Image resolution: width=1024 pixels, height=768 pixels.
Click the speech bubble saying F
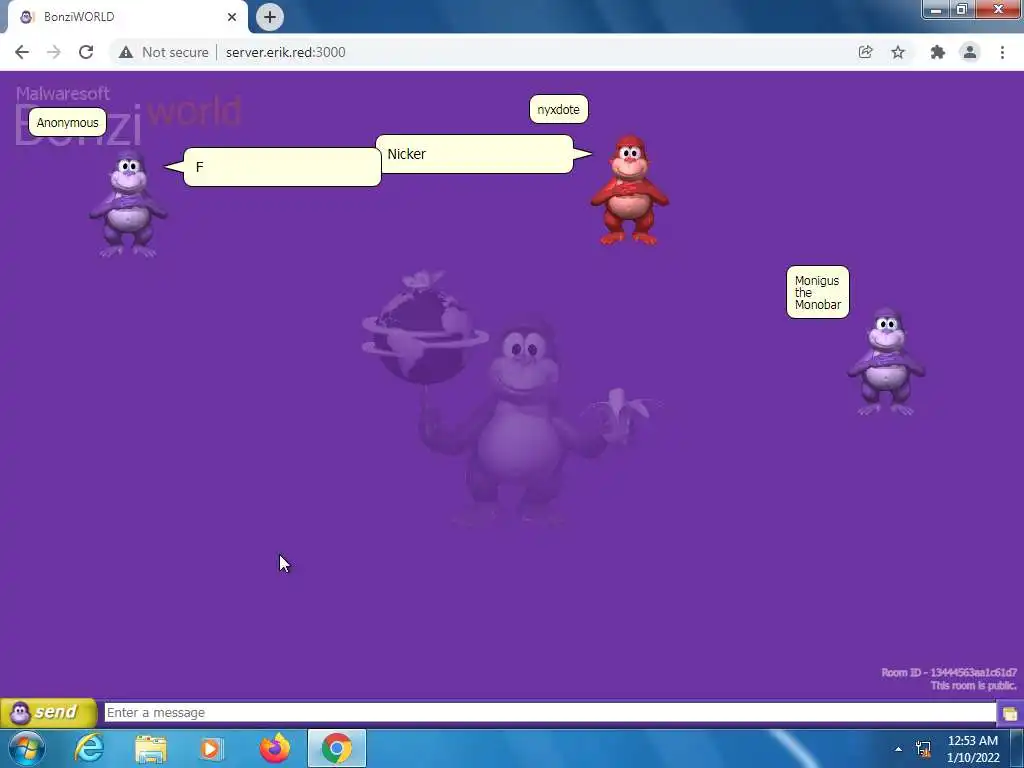pyautogui.click(x=282, y=167)
